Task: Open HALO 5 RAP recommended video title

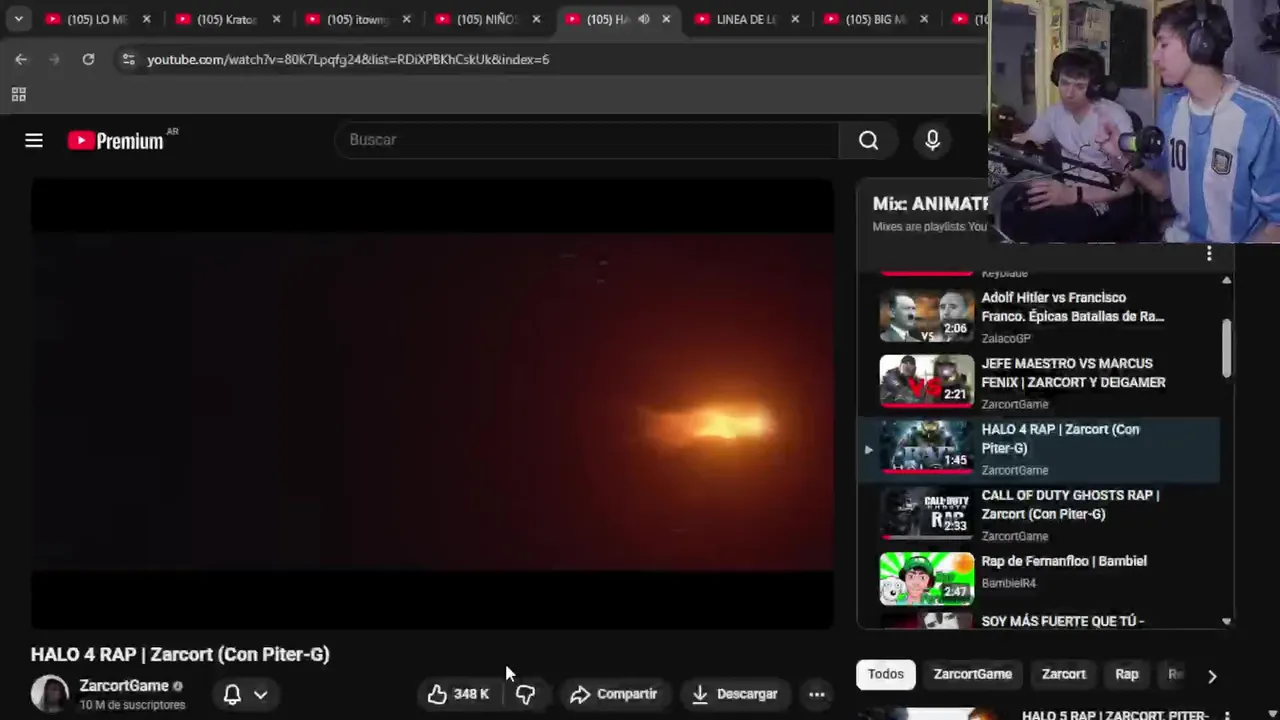Action: click(x=1115, y=714)
